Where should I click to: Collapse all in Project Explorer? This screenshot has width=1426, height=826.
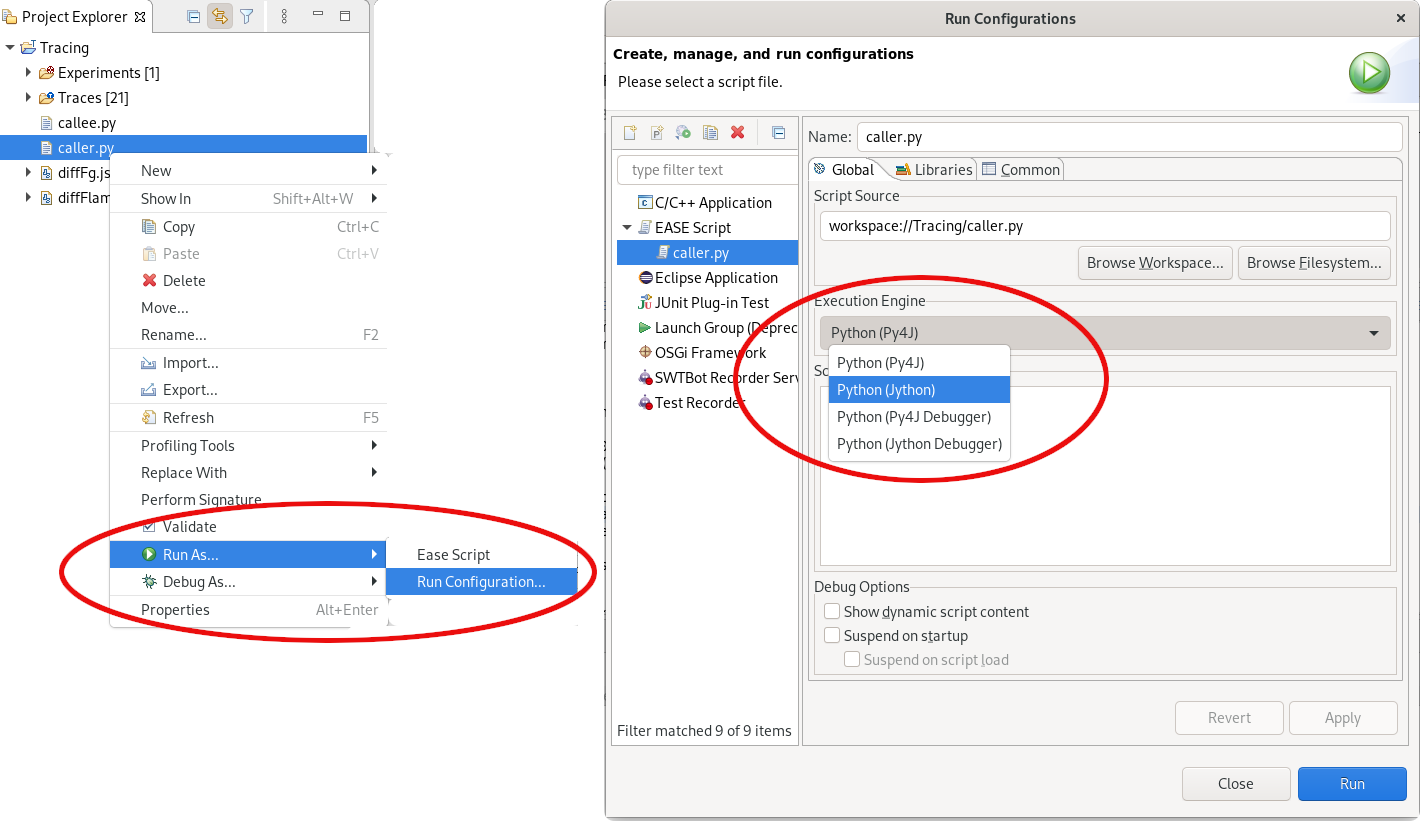194,17
